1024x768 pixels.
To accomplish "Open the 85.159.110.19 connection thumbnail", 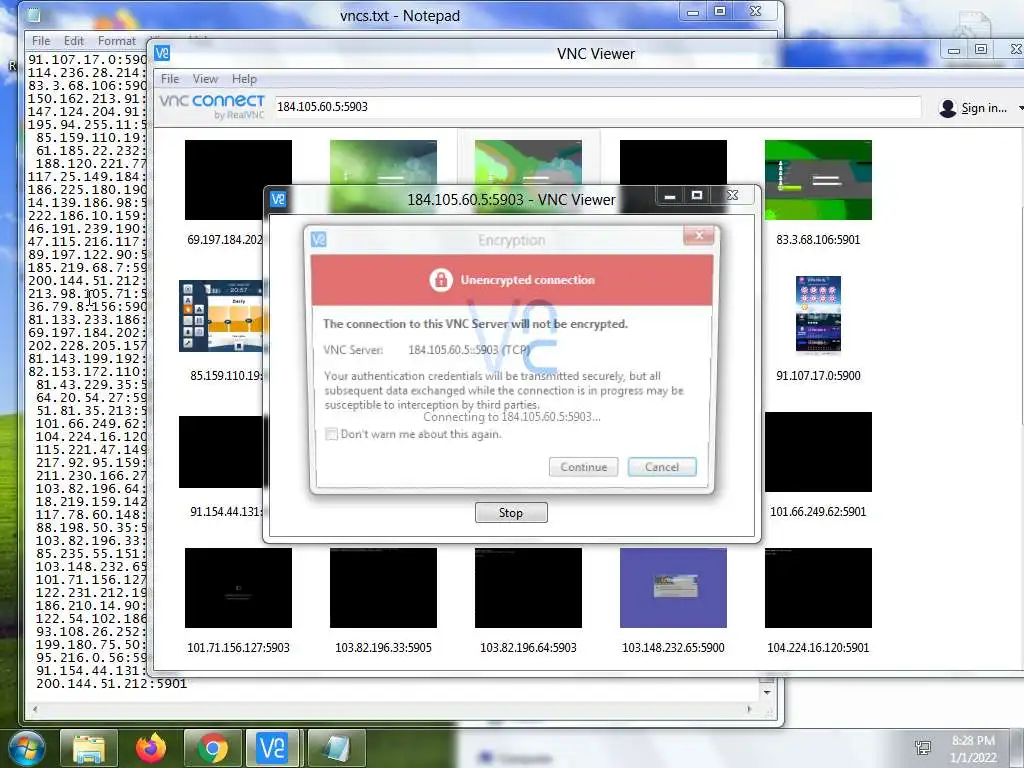I will tap(221, 316).
